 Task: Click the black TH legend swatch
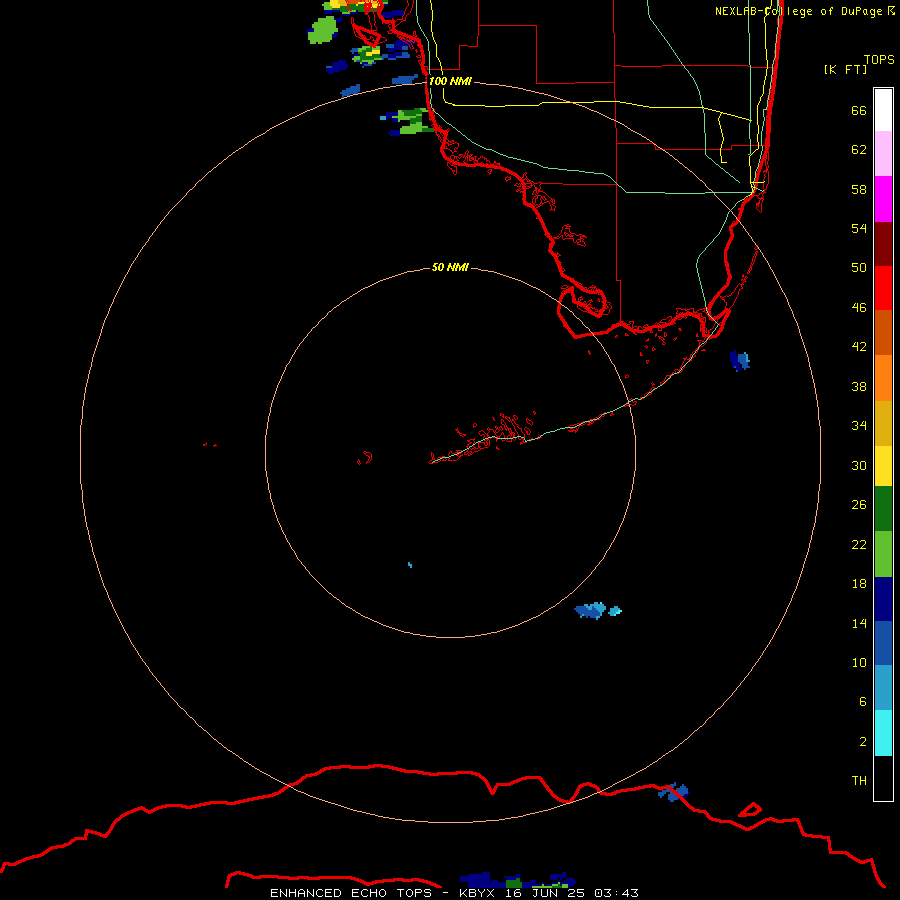click(x=883, y=778)
